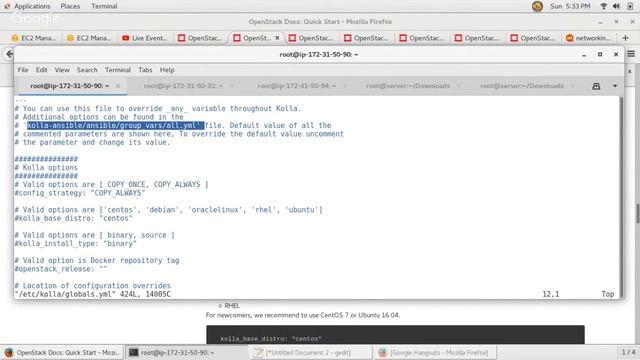Select first root@server:~/Downloads terminal tab

tap(408, 86)
